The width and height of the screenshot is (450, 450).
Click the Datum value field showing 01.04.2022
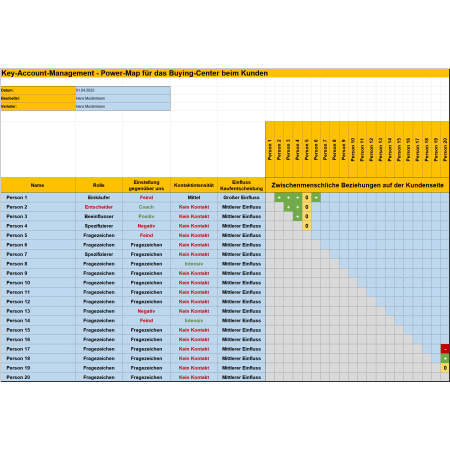(123, 90)
